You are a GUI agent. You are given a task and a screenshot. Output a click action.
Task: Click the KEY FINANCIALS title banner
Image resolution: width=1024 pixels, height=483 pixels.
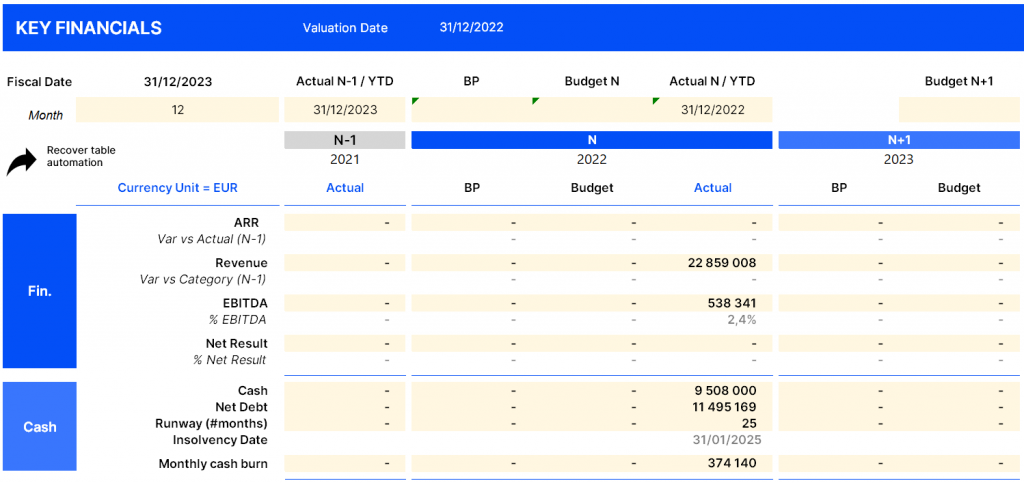(x=89, y=28)
